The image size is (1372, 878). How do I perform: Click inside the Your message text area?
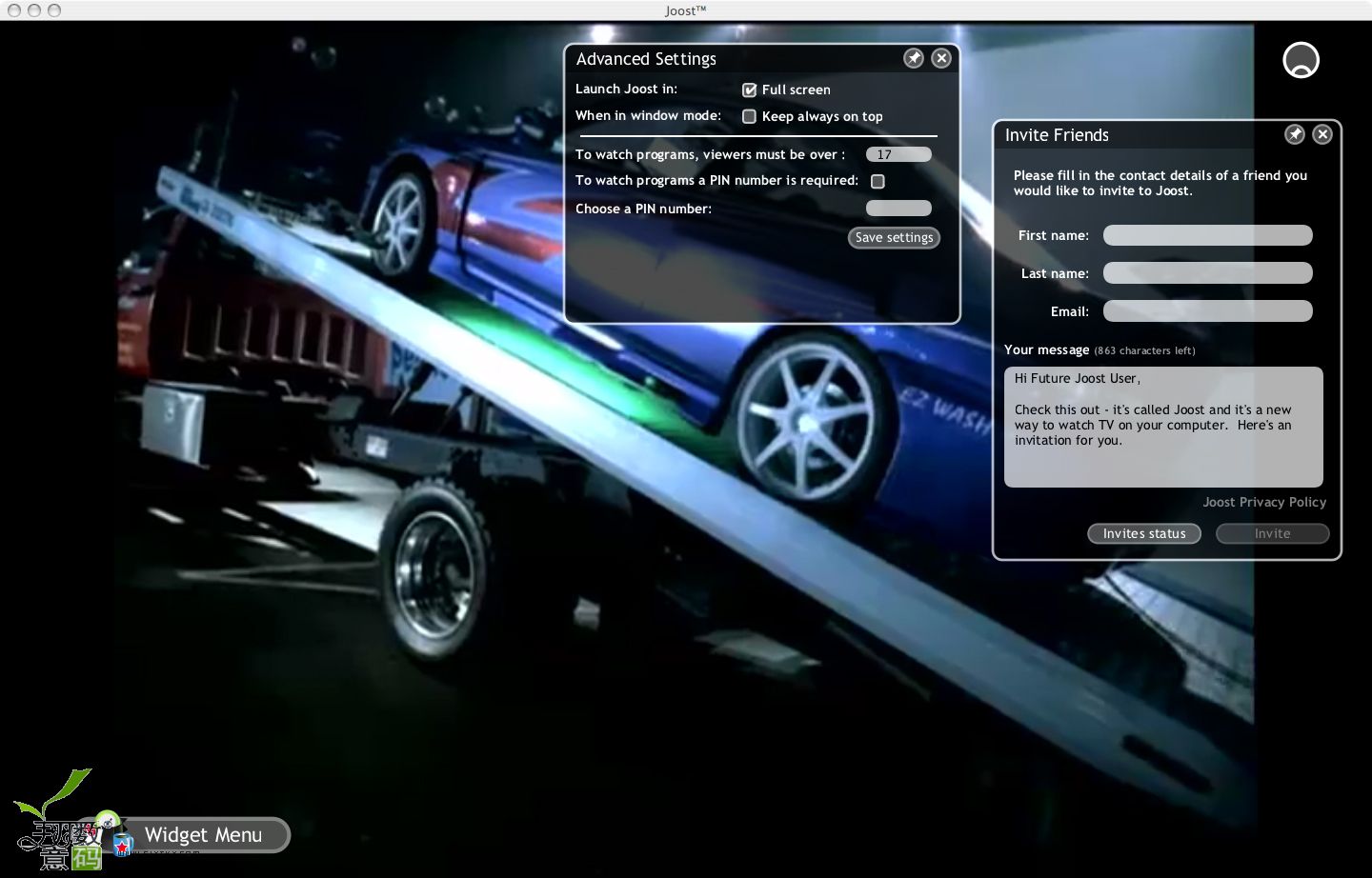[x=1163, y=427]
